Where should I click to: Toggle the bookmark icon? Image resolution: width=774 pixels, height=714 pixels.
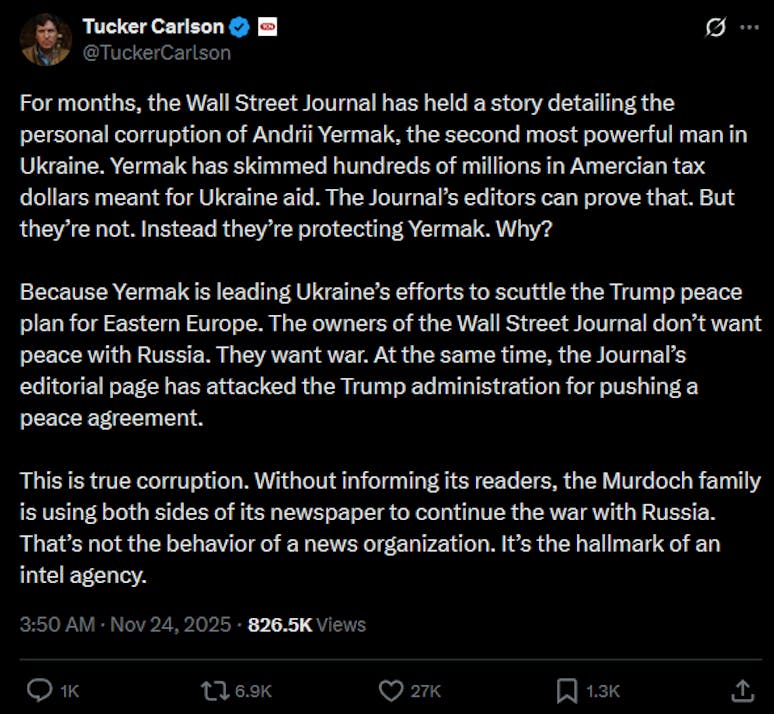[566, 689]
